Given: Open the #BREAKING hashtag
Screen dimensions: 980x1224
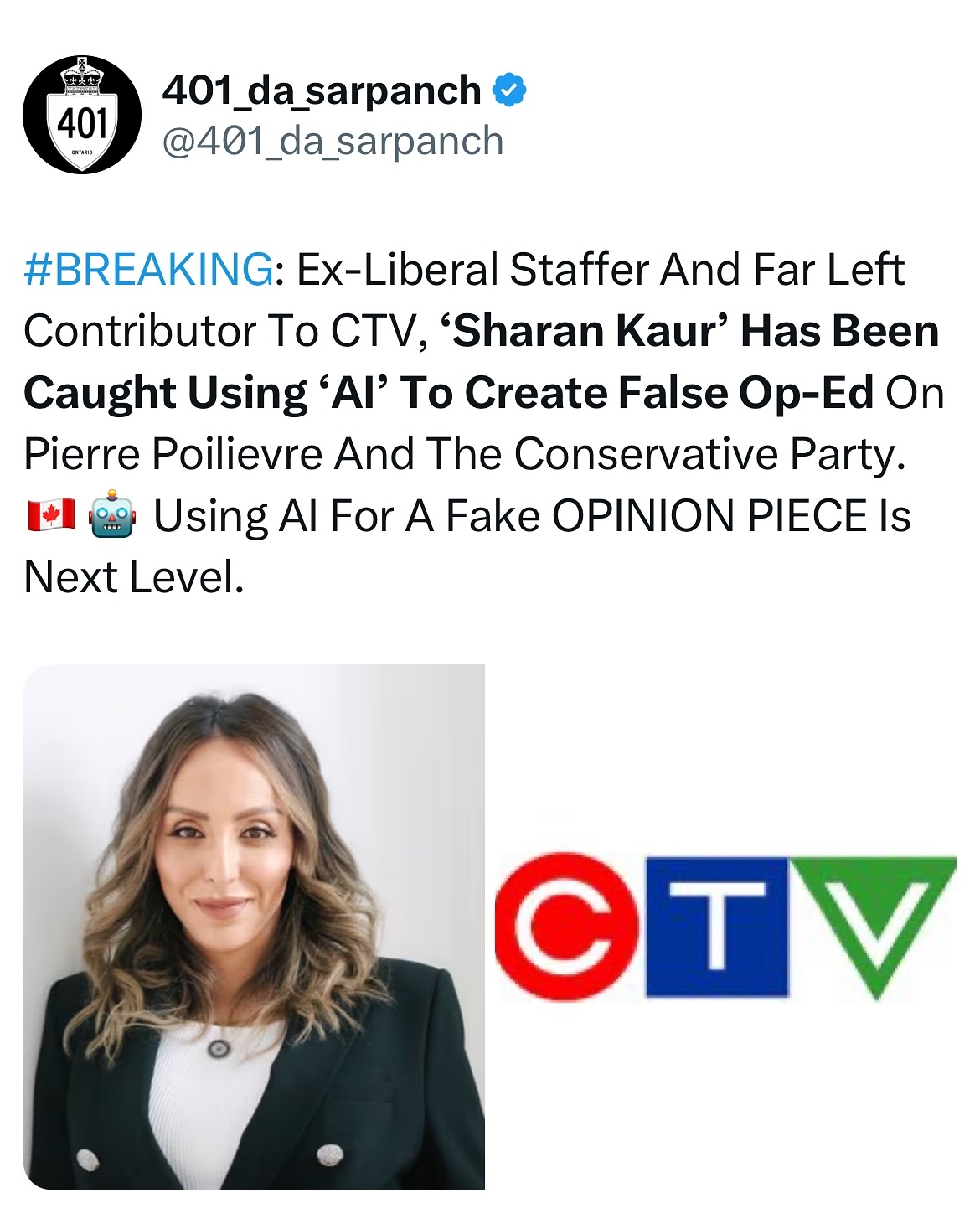Looking at the screenshot, I should 148,270.
